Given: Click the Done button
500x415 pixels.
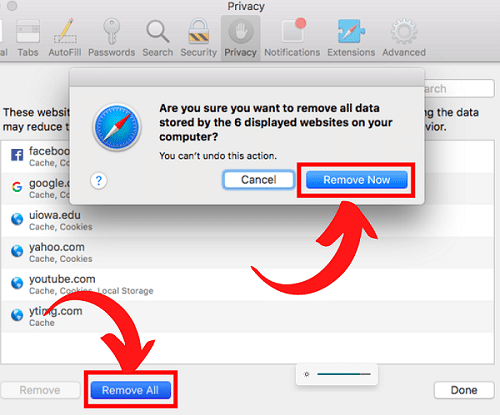Looking at the screenshot, I should (x=464, y=390).
